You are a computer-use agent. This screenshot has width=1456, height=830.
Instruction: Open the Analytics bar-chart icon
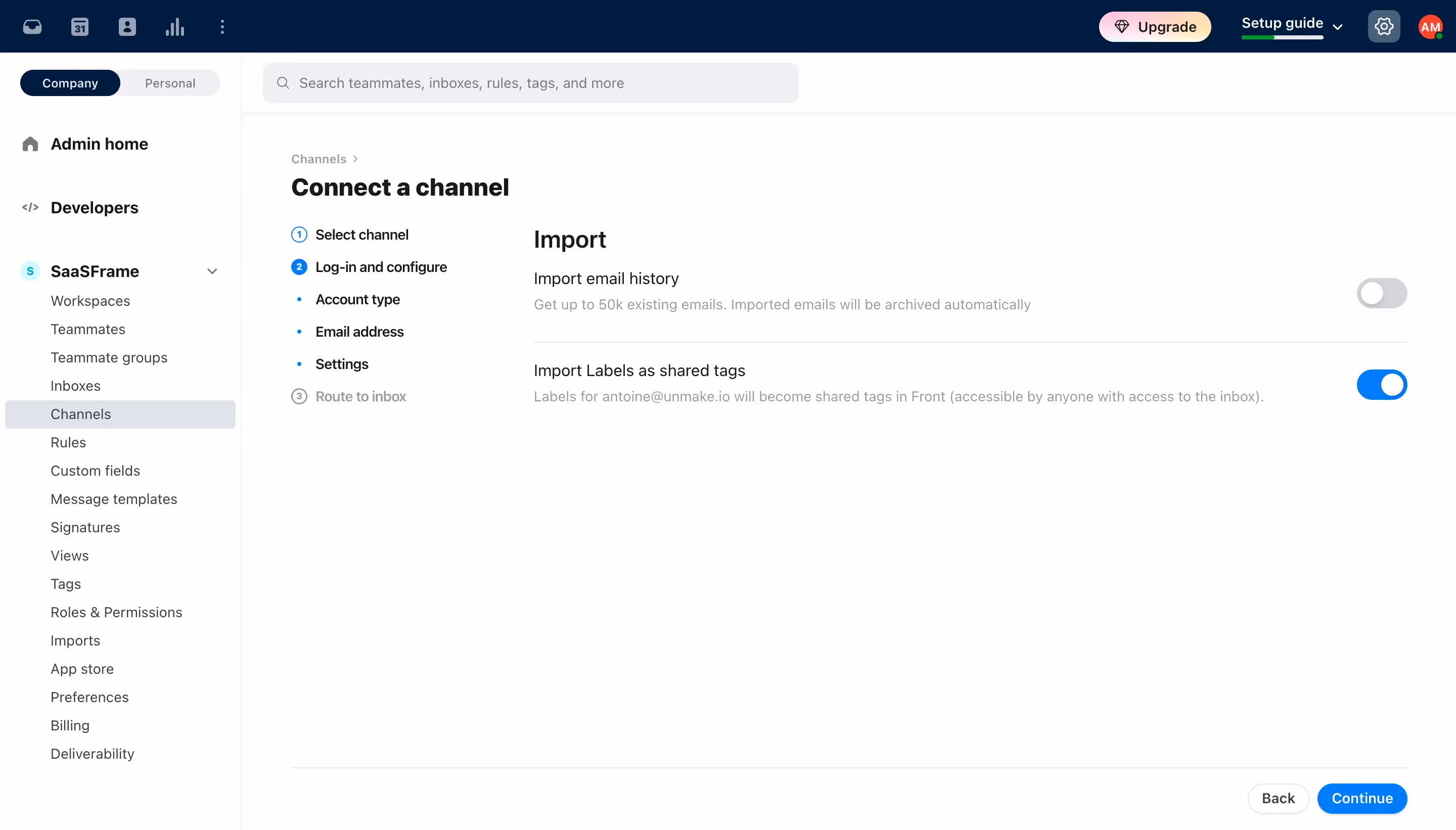[x=174, y=26]
